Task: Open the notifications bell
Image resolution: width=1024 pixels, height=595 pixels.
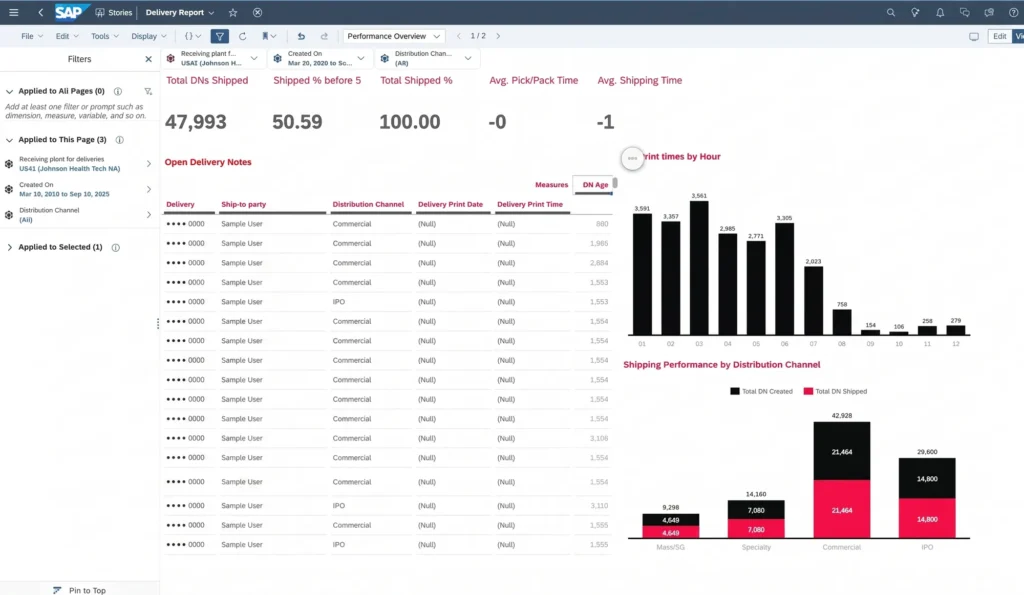Action: 940,12
